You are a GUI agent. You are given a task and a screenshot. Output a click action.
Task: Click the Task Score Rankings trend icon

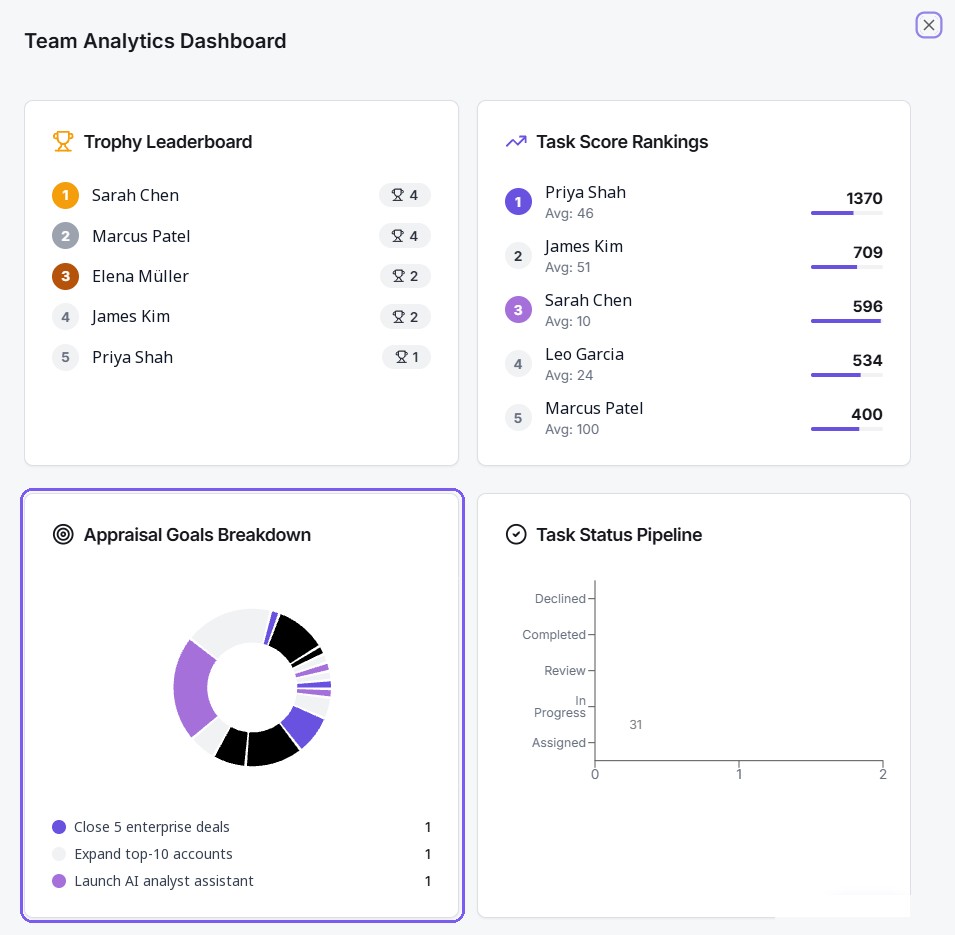pos(516,141)
